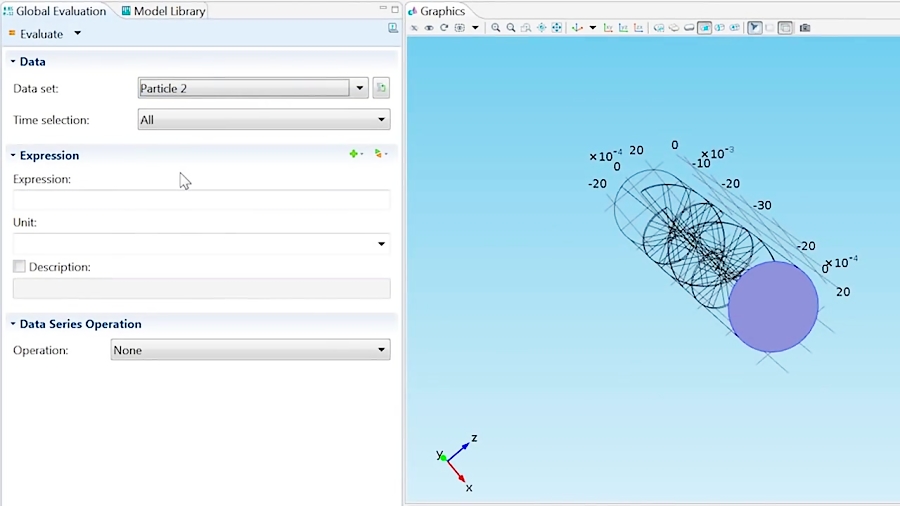Viewport: 900px width, 506px height.
Task: Click the Replace Expression arrow icon
Action: [380, 154]
